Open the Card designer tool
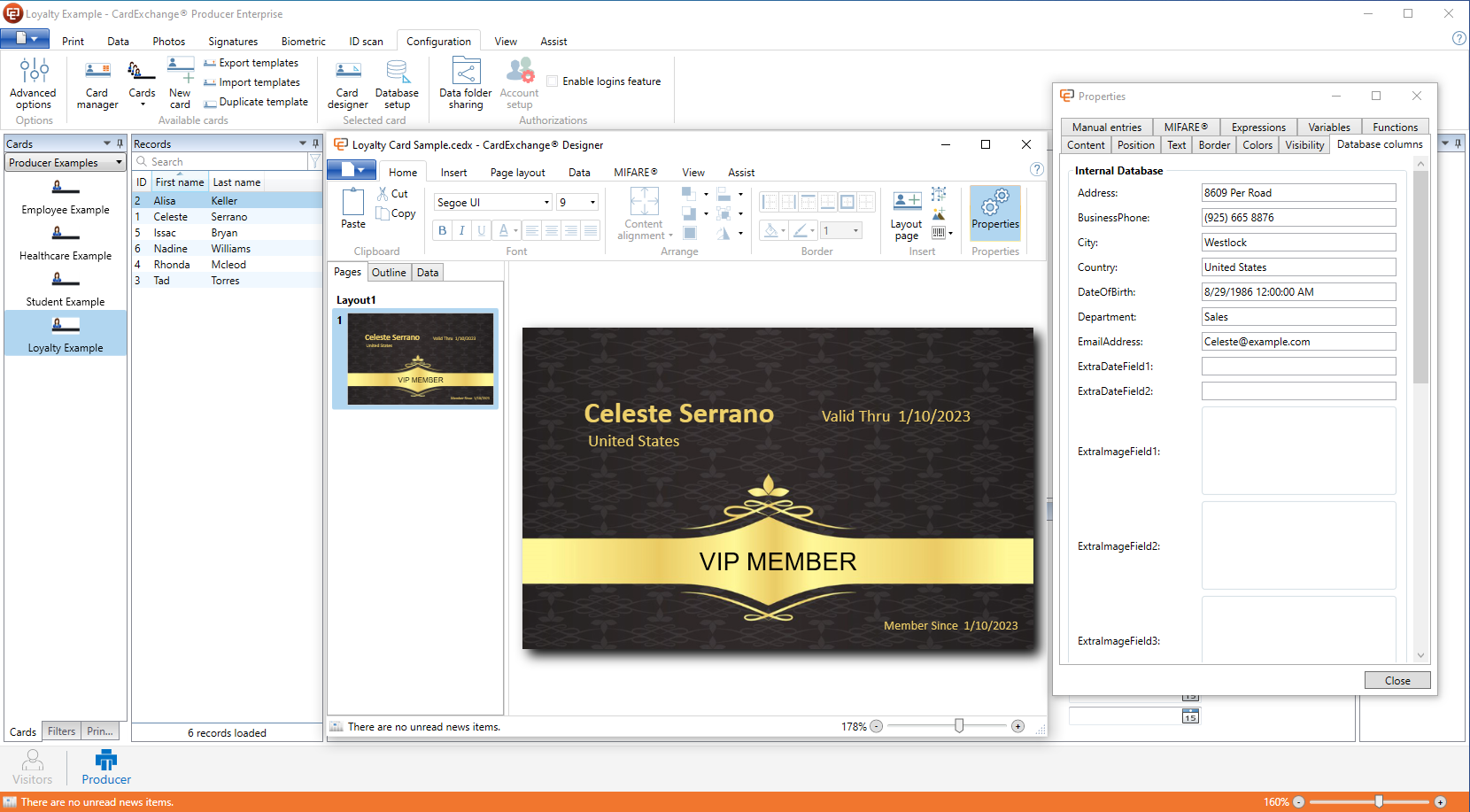This screenshot has height=812, width=1470. click(x=347, y=84)
